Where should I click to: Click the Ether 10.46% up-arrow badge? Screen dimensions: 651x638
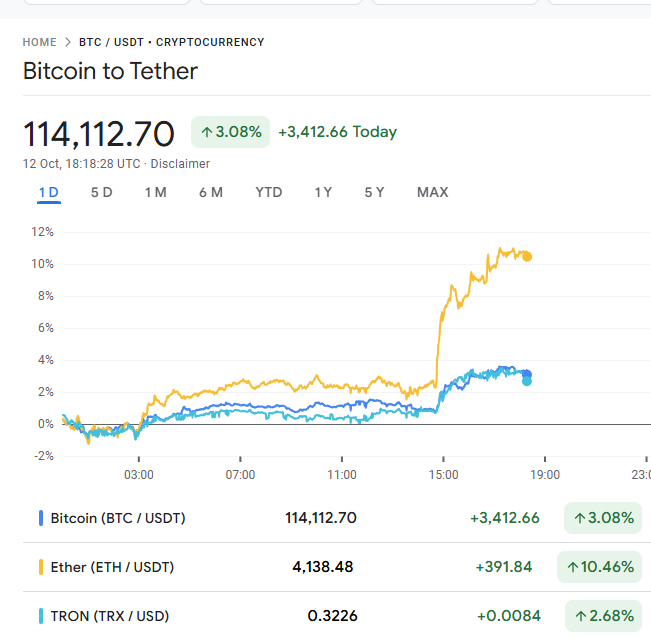point(601,567)
